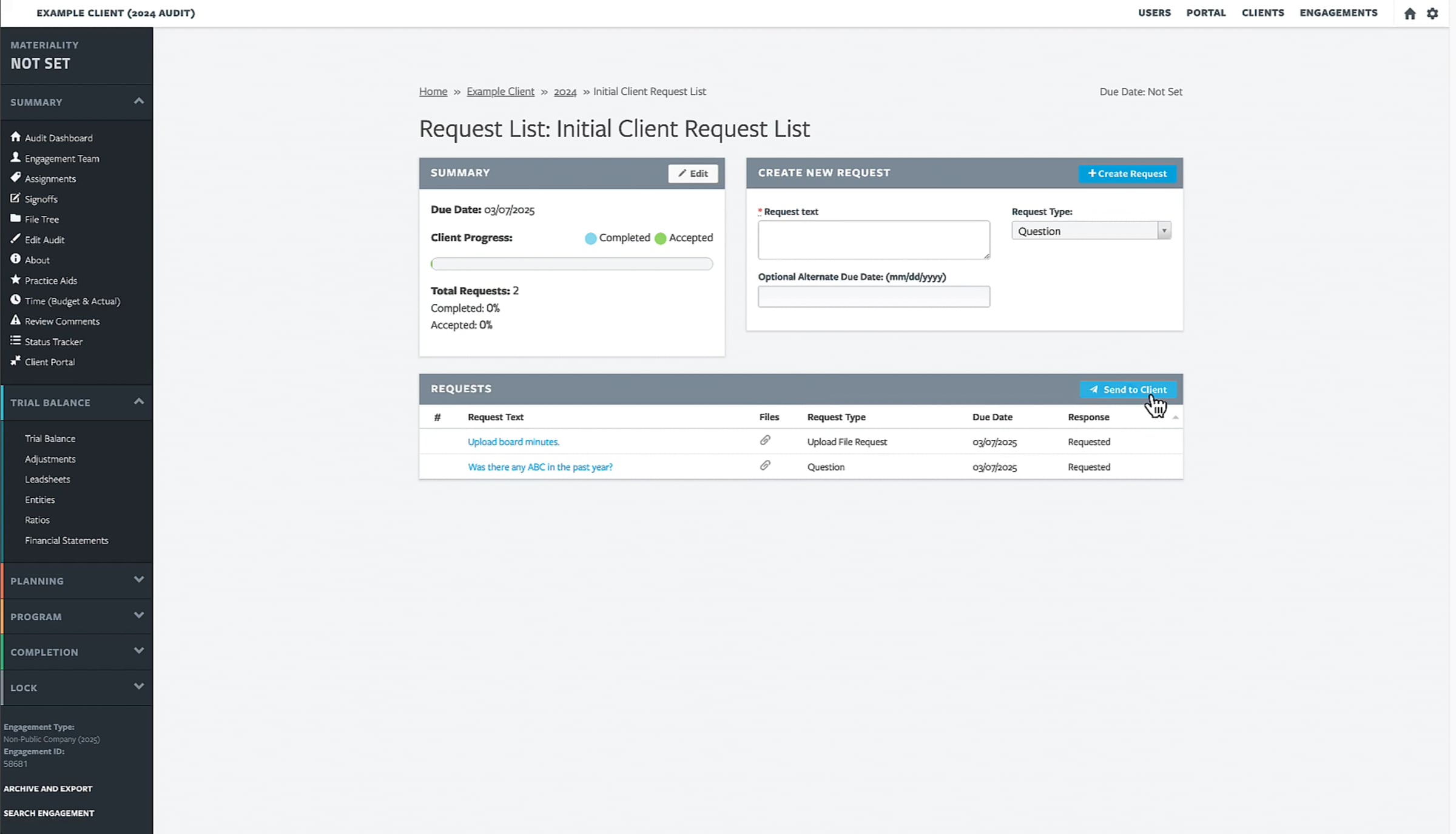Screen dimensions: 1456x834
Task: Switch to the CLIENTS menu
Action: pos(1263,13)
